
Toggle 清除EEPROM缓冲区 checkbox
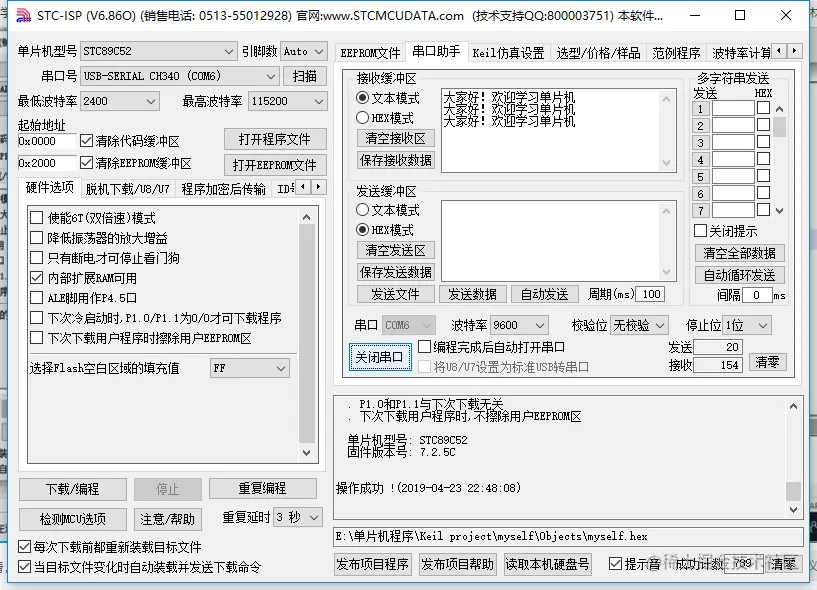[86, 163]
